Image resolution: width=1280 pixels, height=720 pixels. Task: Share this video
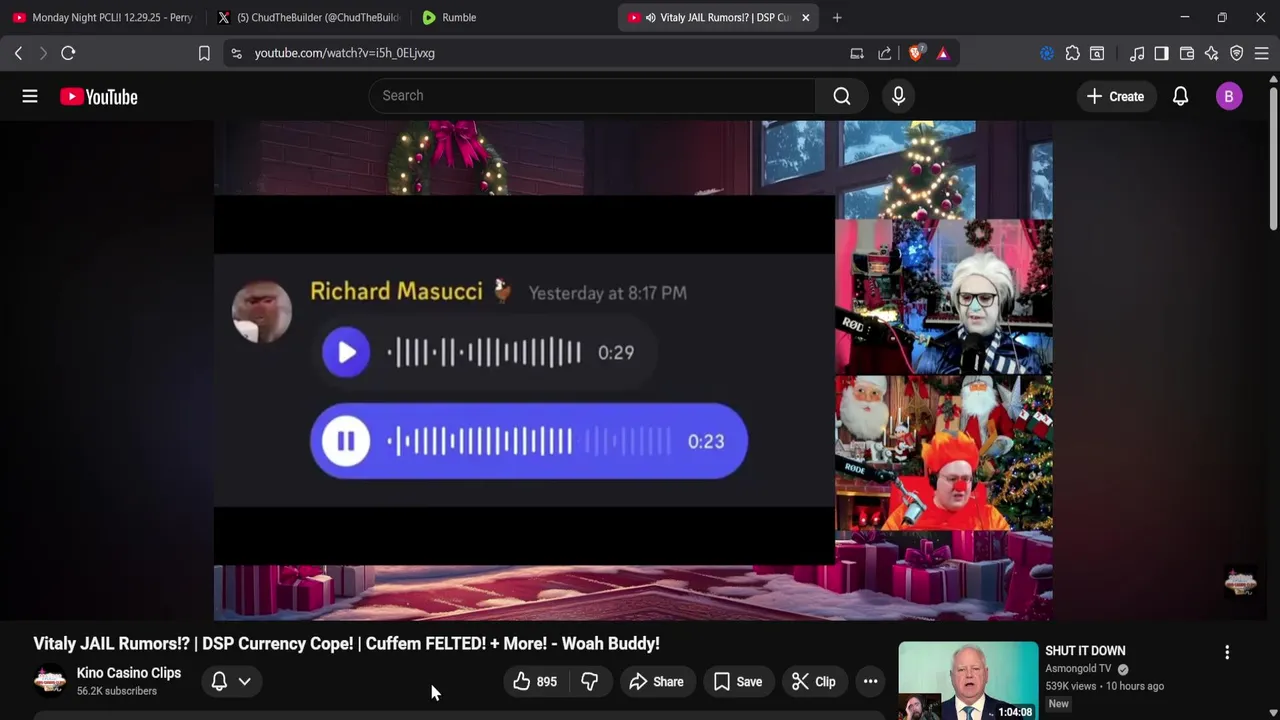click(x=656, y=682)
